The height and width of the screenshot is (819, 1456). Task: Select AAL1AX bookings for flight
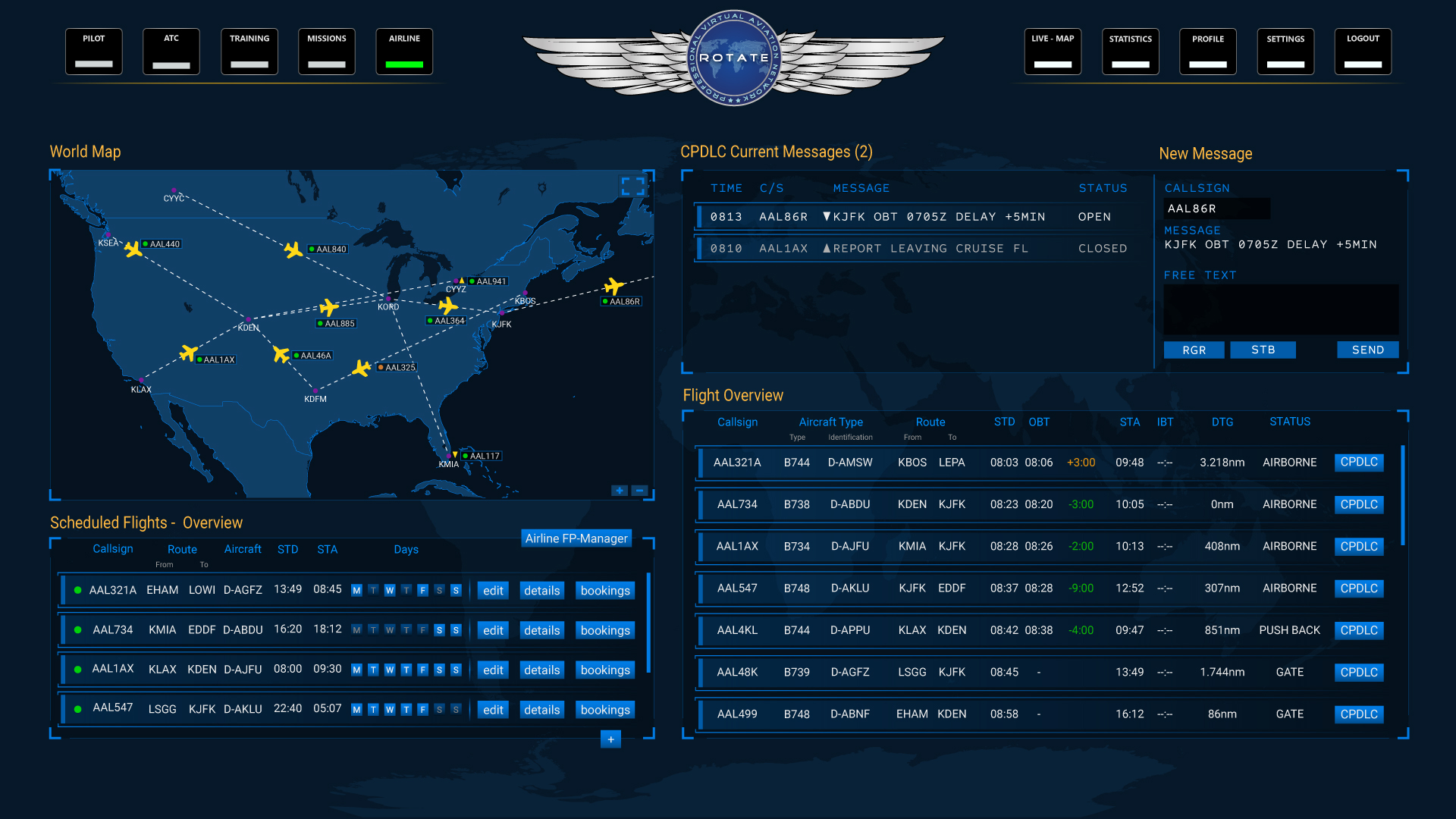coord(605,669)
